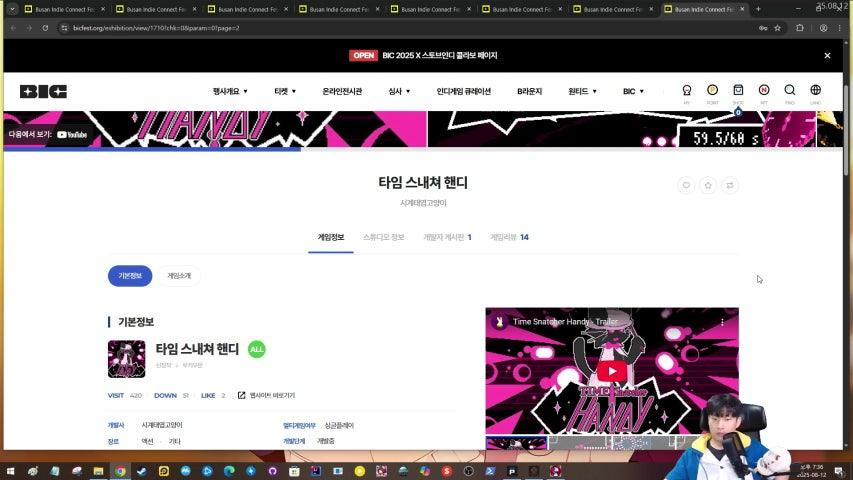
Task: Open the Chrome three-dot menu
Action: [839, 28]
